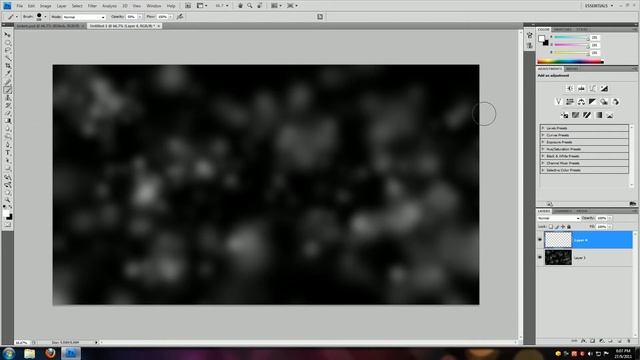Create a new layer group
640x360 pixels.
610,341
